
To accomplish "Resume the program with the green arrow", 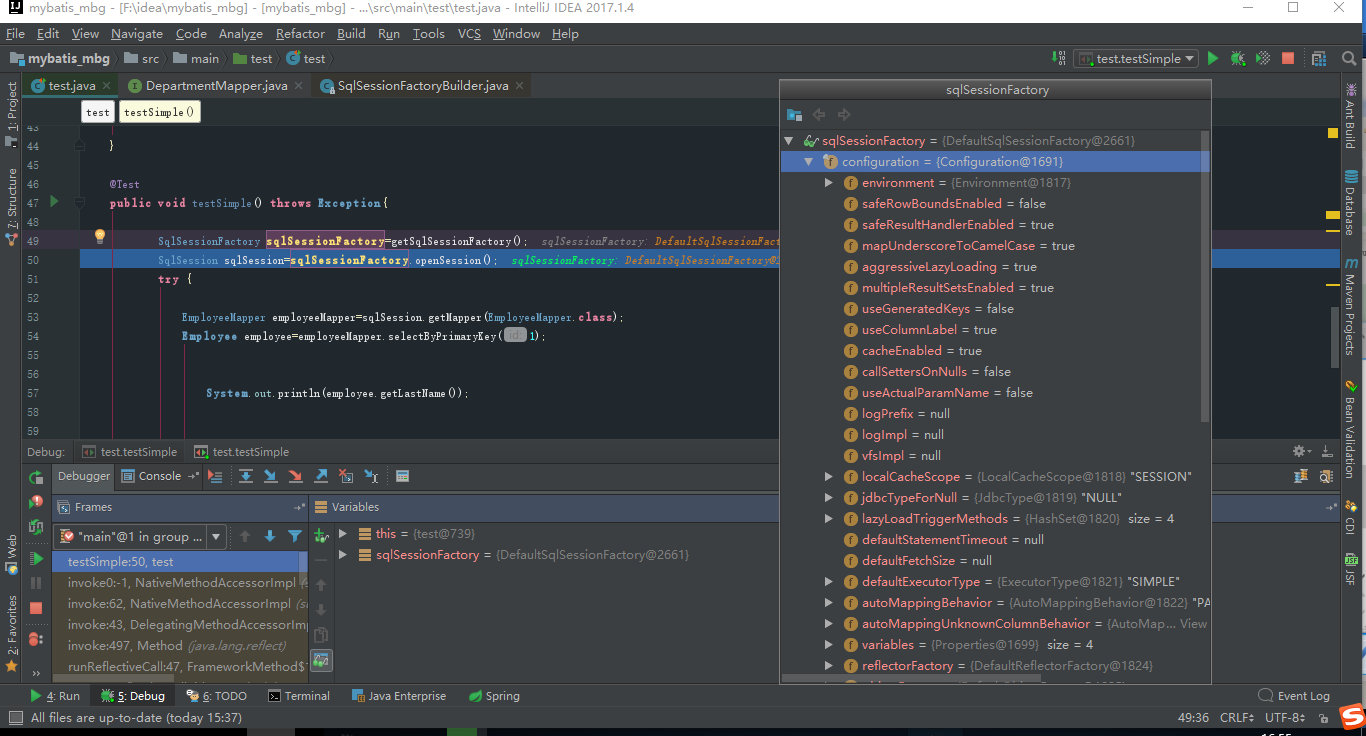I will tap(35, 560).
